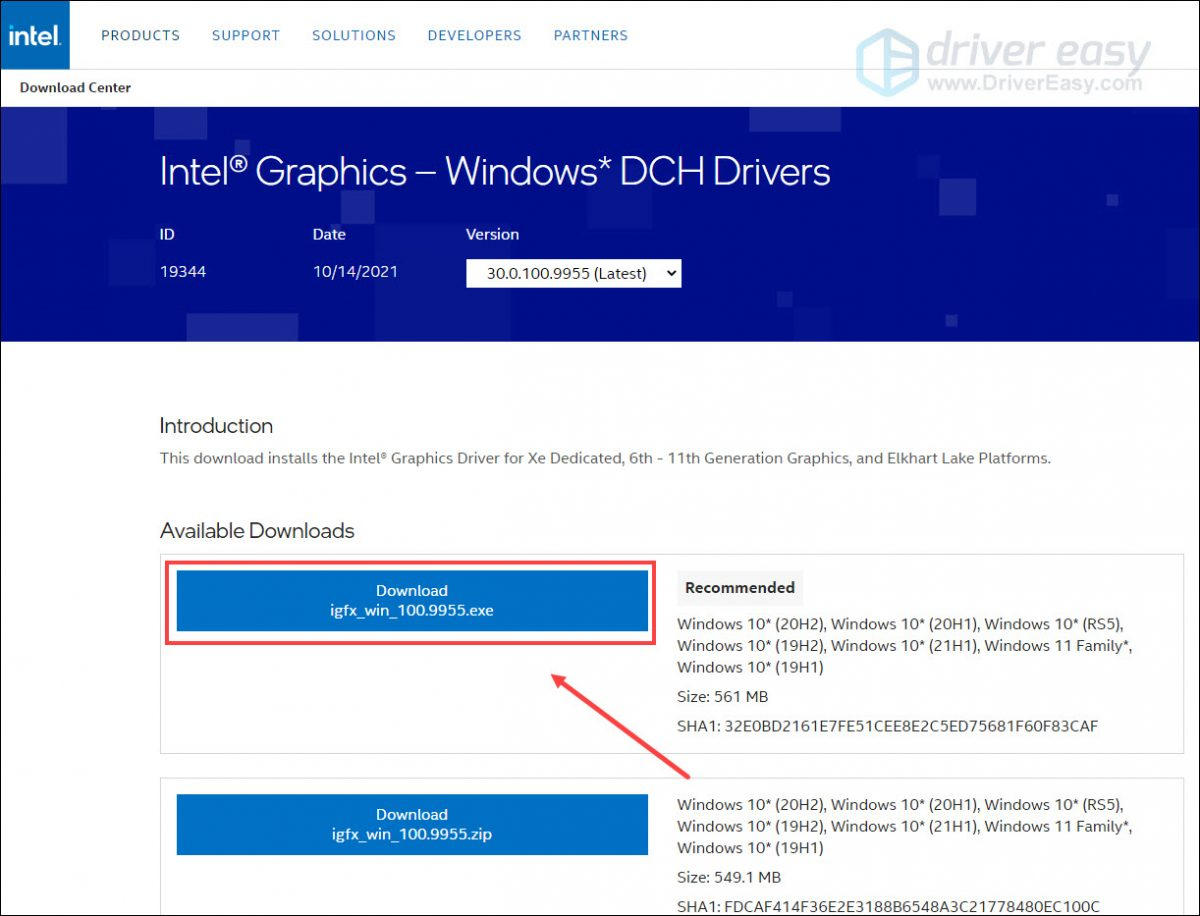1200x916 pixels.
Task: Open the DEVELOPERS menu
Action: pos(474,35)
